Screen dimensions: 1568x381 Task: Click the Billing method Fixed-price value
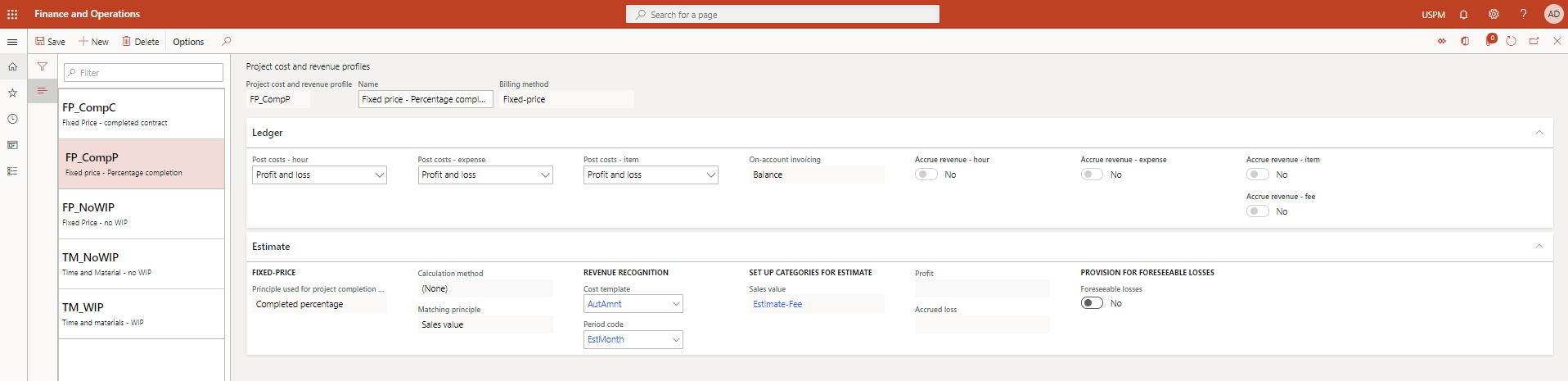[566, 99]
